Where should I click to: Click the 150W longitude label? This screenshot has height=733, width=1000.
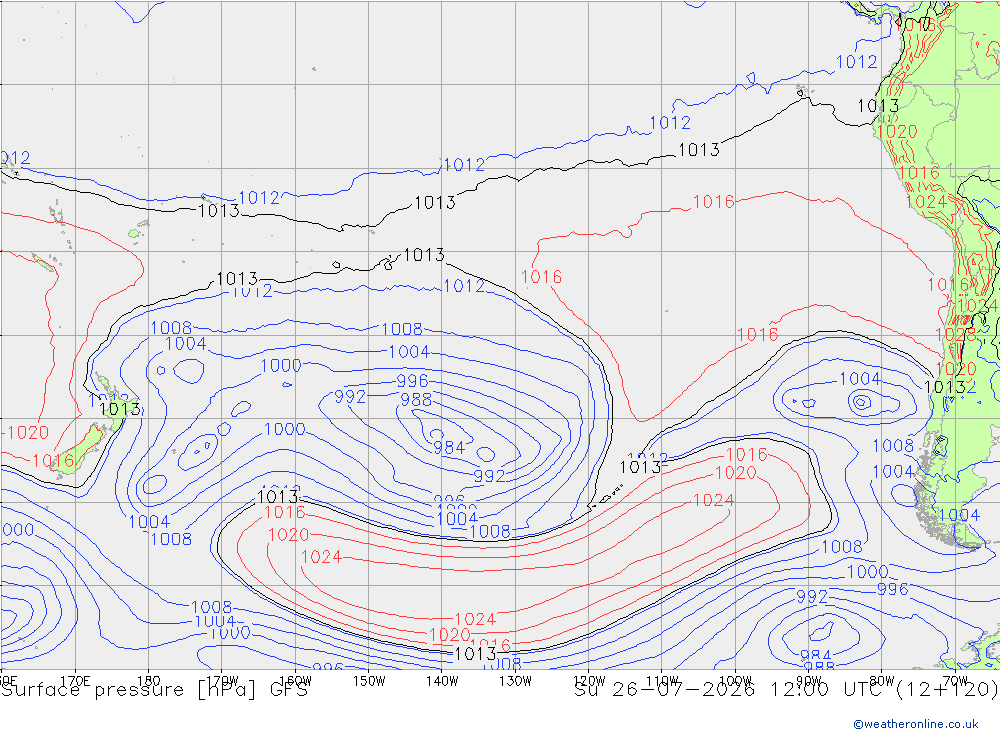click(x=369, y=681)
